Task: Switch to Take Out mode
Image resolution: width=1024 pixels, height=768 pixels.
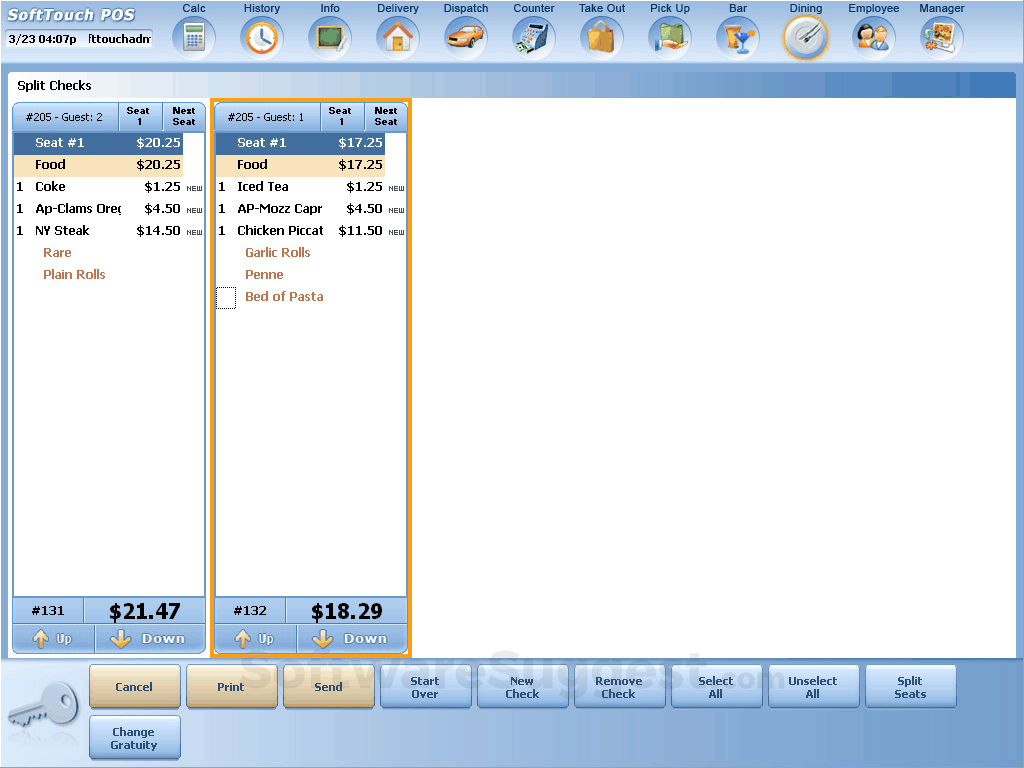Action: (x=601, y=37)
